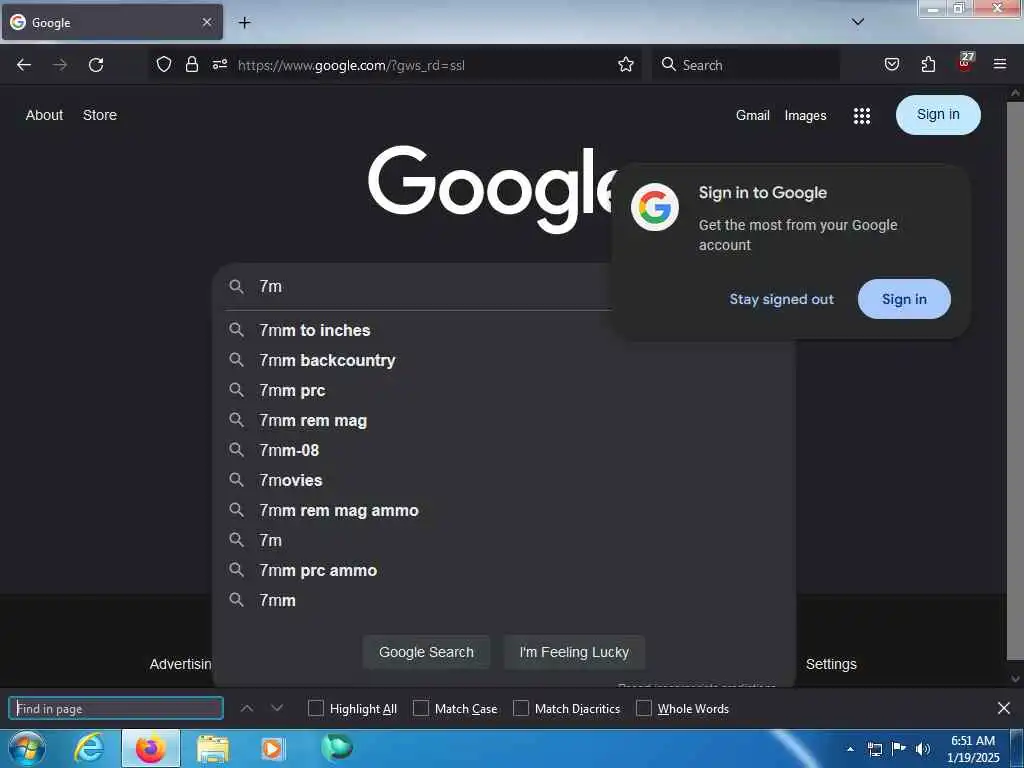Open the Action Center flag icon
Image resolution: width=1024 pixels, height=768 pixels.
click(899, 749)
